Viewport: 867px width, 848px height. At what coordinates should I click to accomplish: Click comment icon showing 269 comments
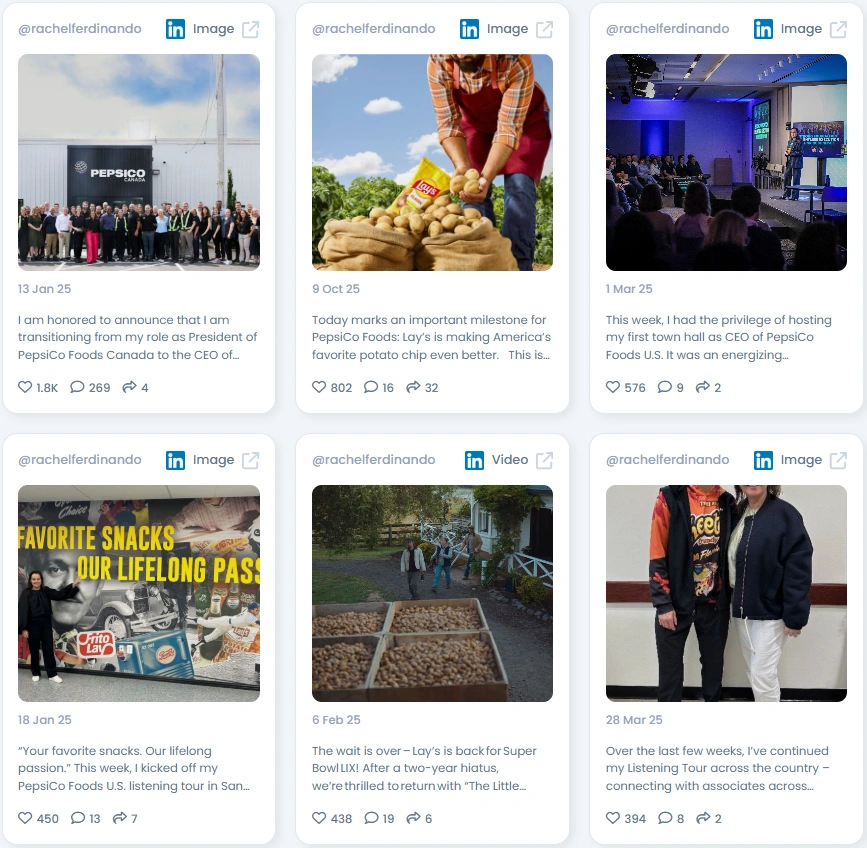77,387
